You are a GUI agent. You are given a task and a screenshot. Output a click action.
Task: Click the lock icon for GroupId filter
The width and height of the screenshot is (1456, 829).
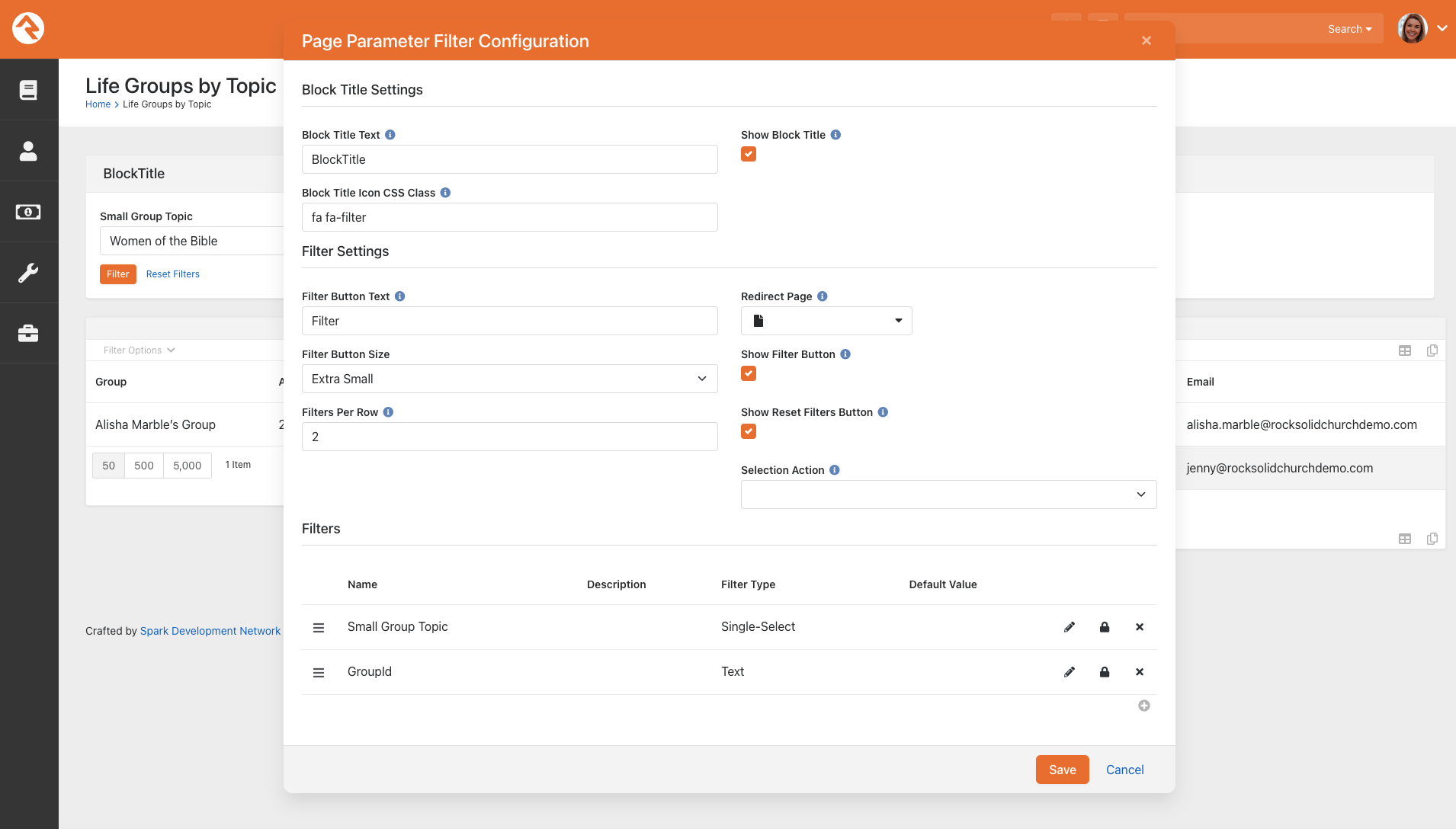coord(1105,672)
